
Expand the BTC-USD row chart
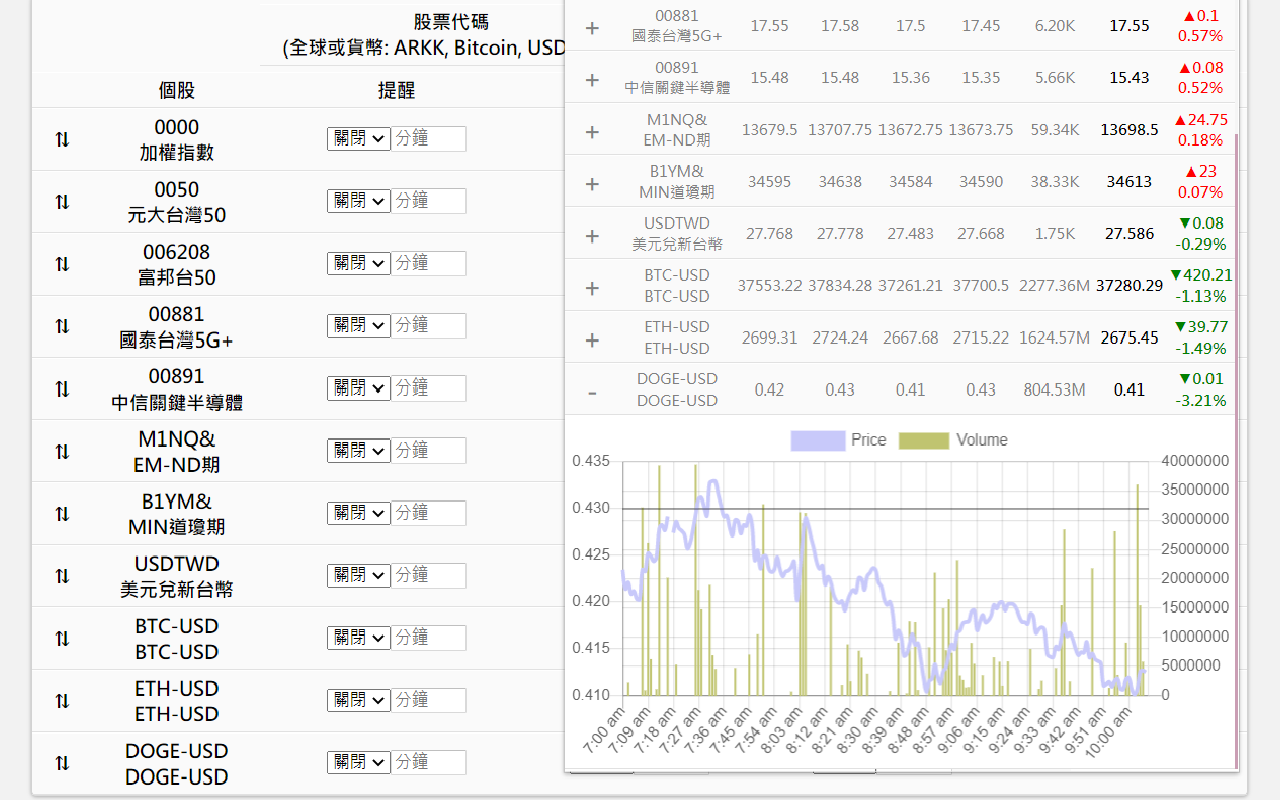click(x=592, y=288)
